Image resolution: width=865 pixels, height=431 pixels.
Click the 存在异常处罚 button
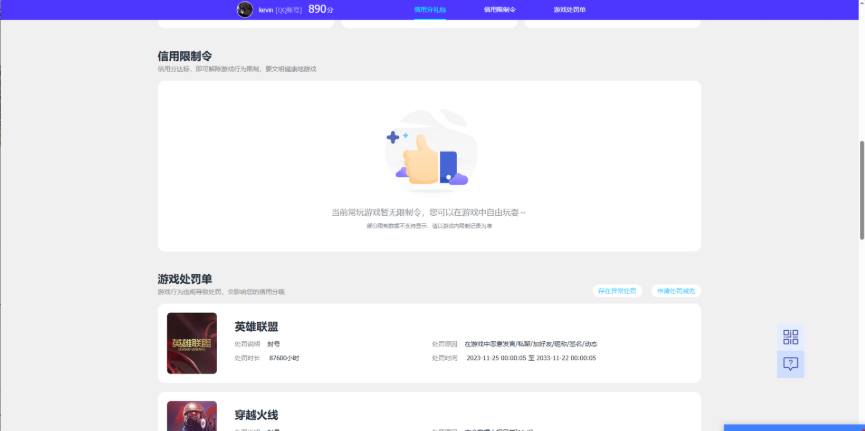pyautogui.click(x=617, y=291)
